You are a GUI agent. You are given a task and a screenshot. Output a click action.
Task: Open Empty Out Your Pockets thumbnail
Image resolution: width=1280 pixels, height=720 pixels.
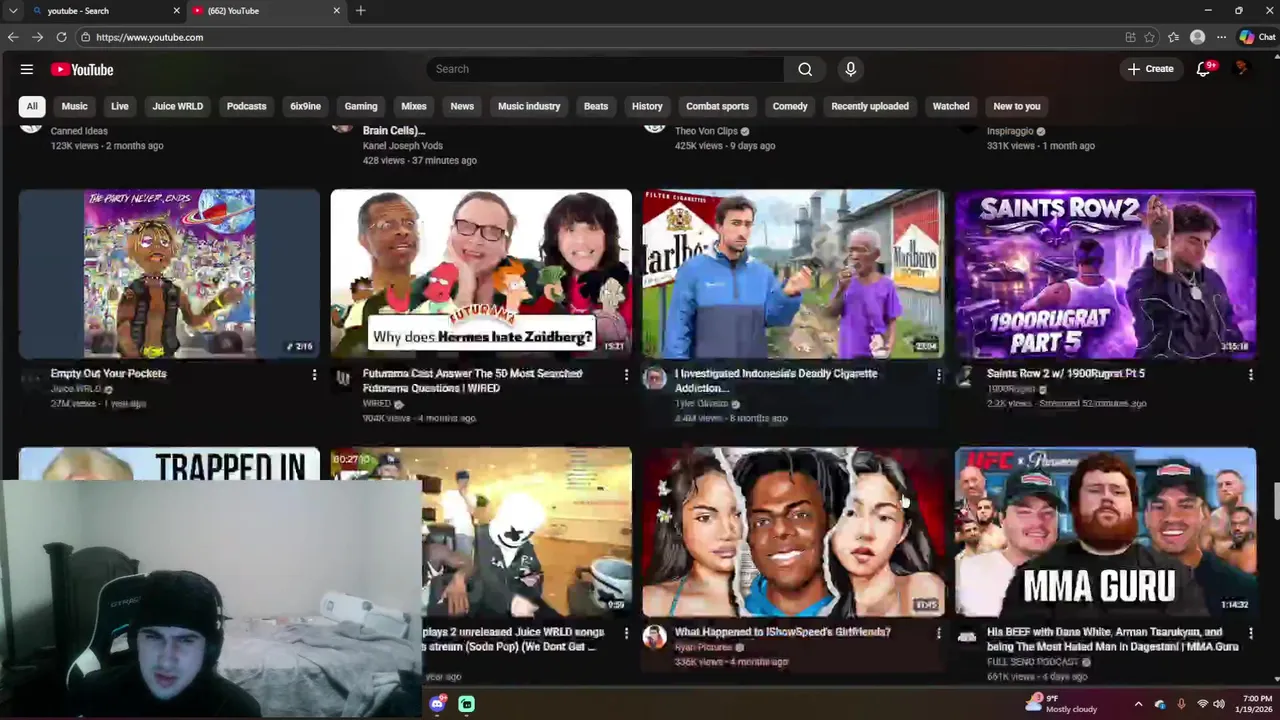point(169,273)
